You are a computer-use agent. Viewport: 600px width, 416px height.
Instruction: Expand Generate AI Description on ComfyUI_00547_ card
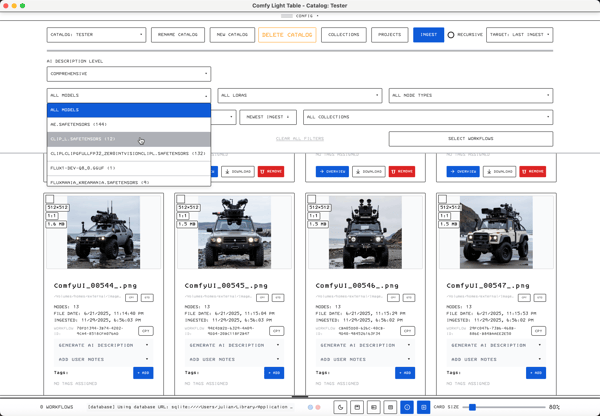pyautogui.click(x=496, y=345)
